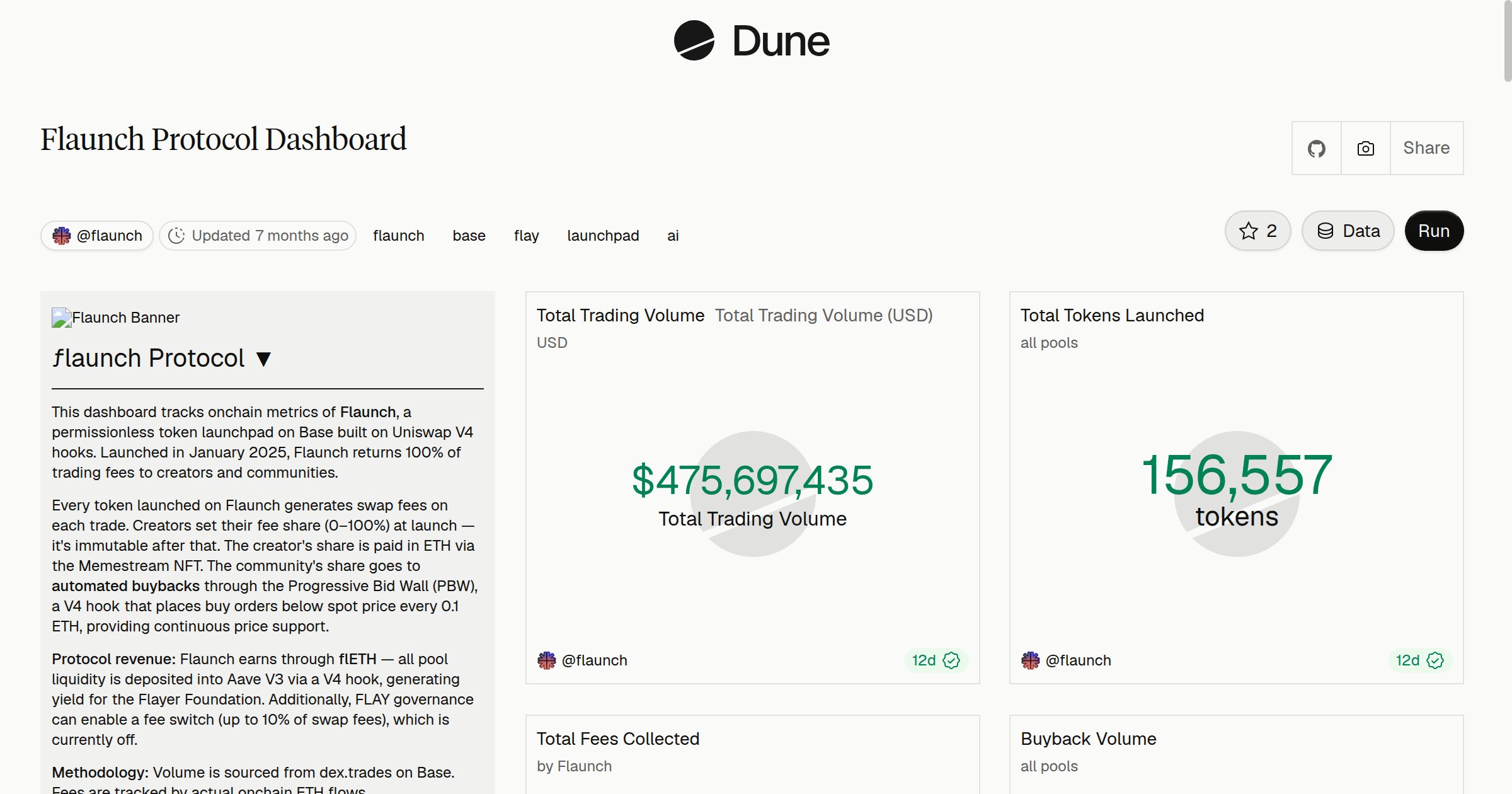The width and height of the screenshot is (1512, 794).
Task: Click the 'Protocol revenue:' bold text
Action: (x=114, y=659)
